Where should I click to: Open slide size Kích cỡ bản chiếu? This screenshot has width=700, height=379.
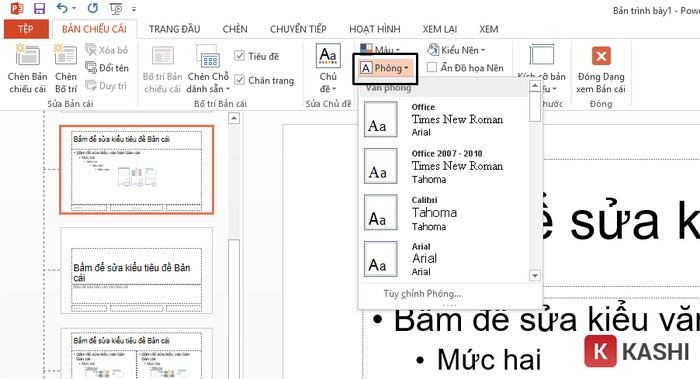[541, 69]
